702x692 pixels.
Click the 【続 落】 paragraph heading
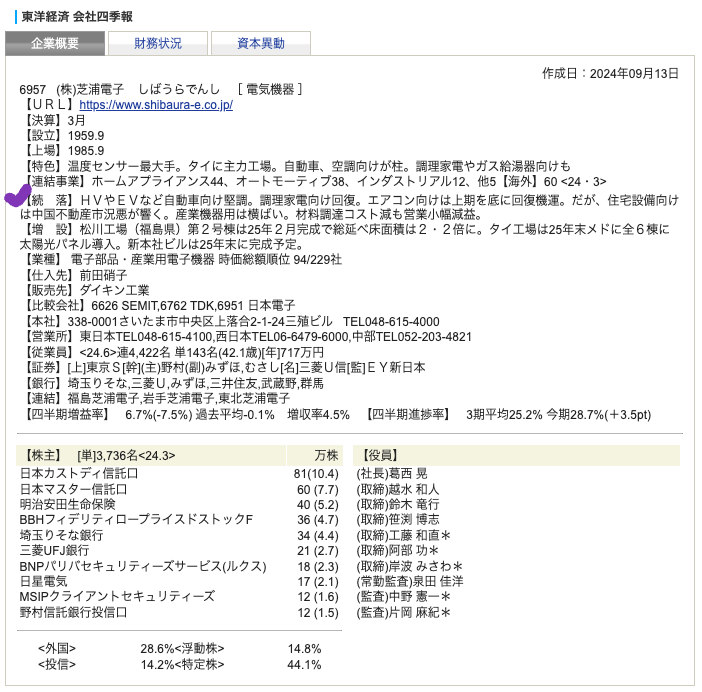point(49,200)
